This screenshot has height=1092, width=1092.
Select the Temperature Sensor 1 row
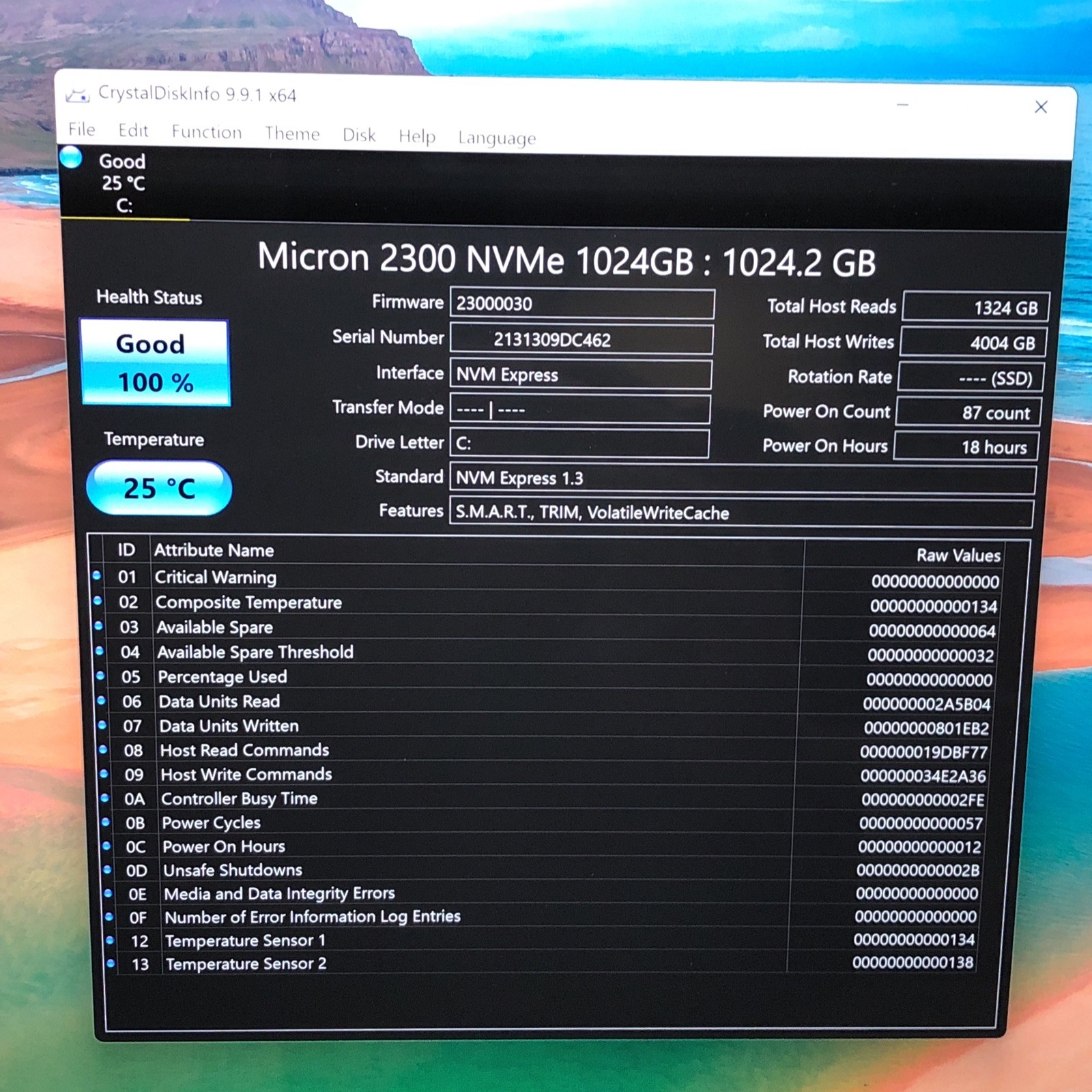[x=545, y=940]
